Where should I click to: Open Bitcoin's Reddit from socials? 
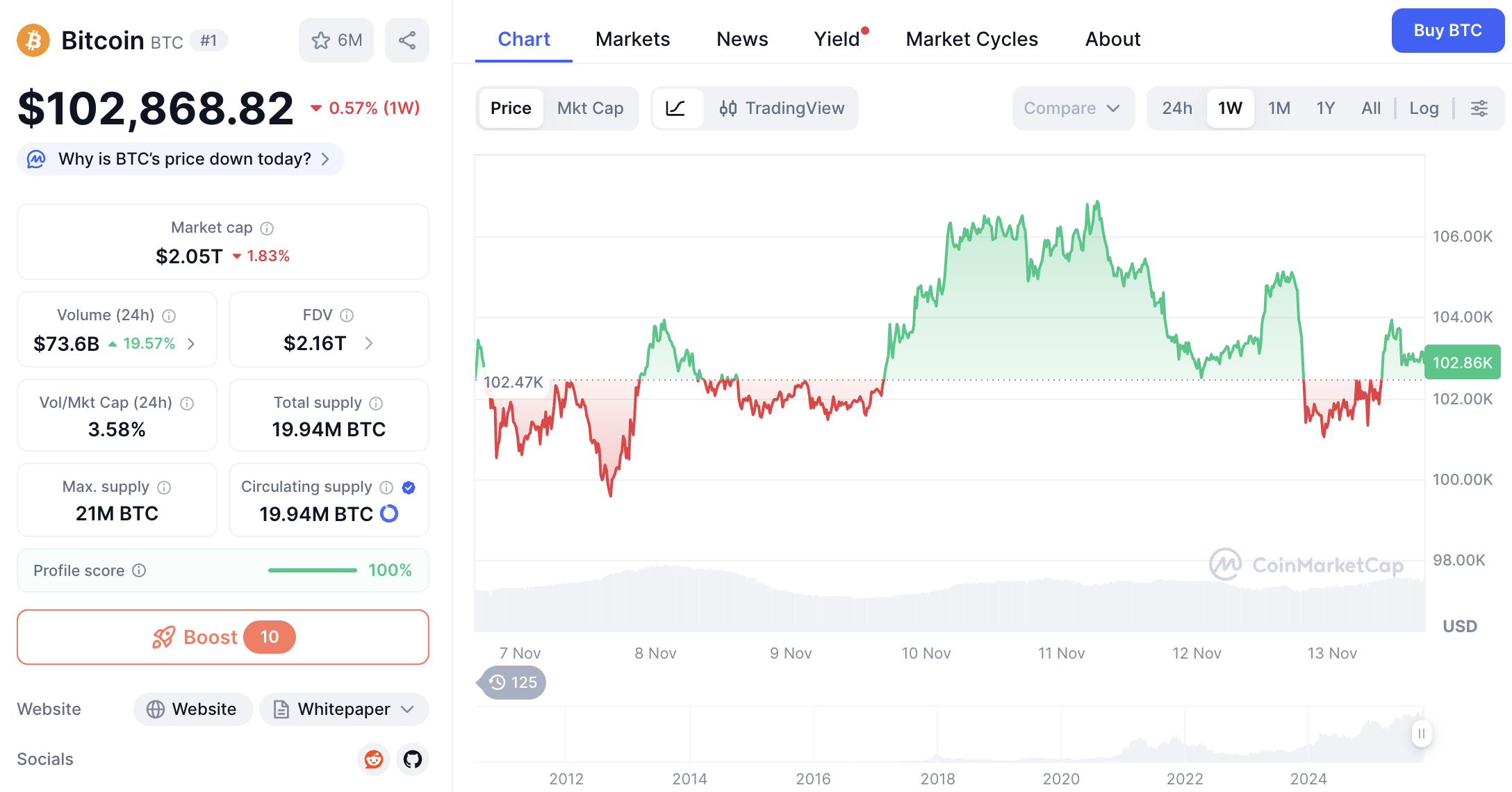[x=373, y=759]
